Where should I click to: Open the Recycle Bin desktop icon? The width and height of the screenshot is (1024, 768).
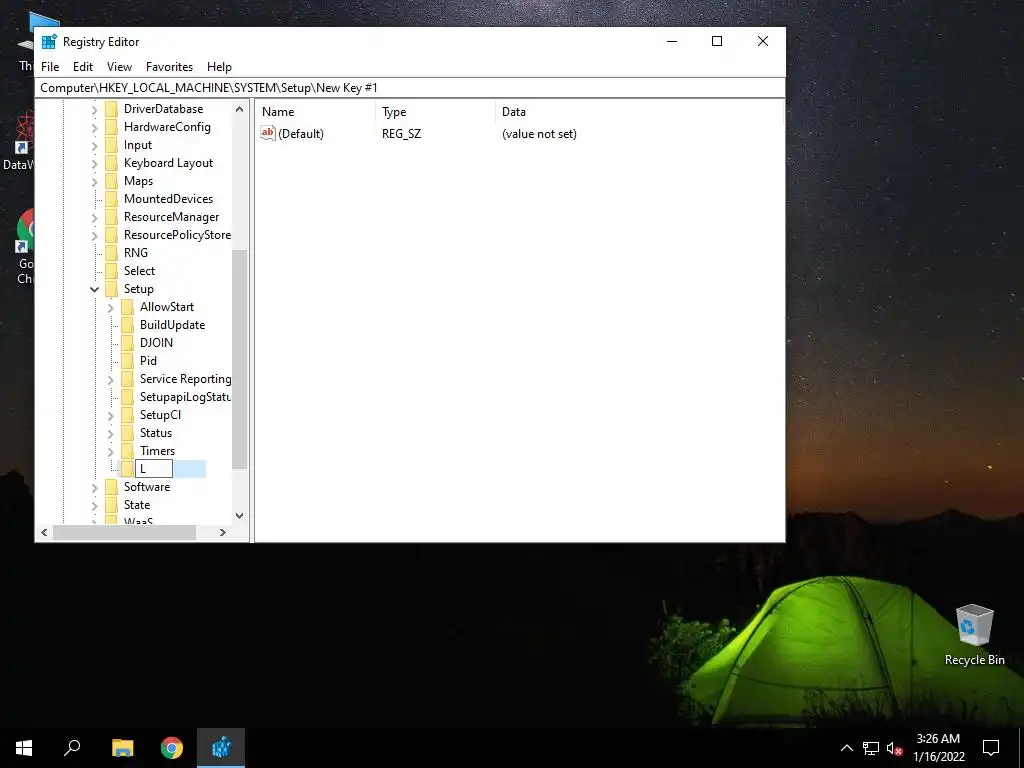[974, 635]
